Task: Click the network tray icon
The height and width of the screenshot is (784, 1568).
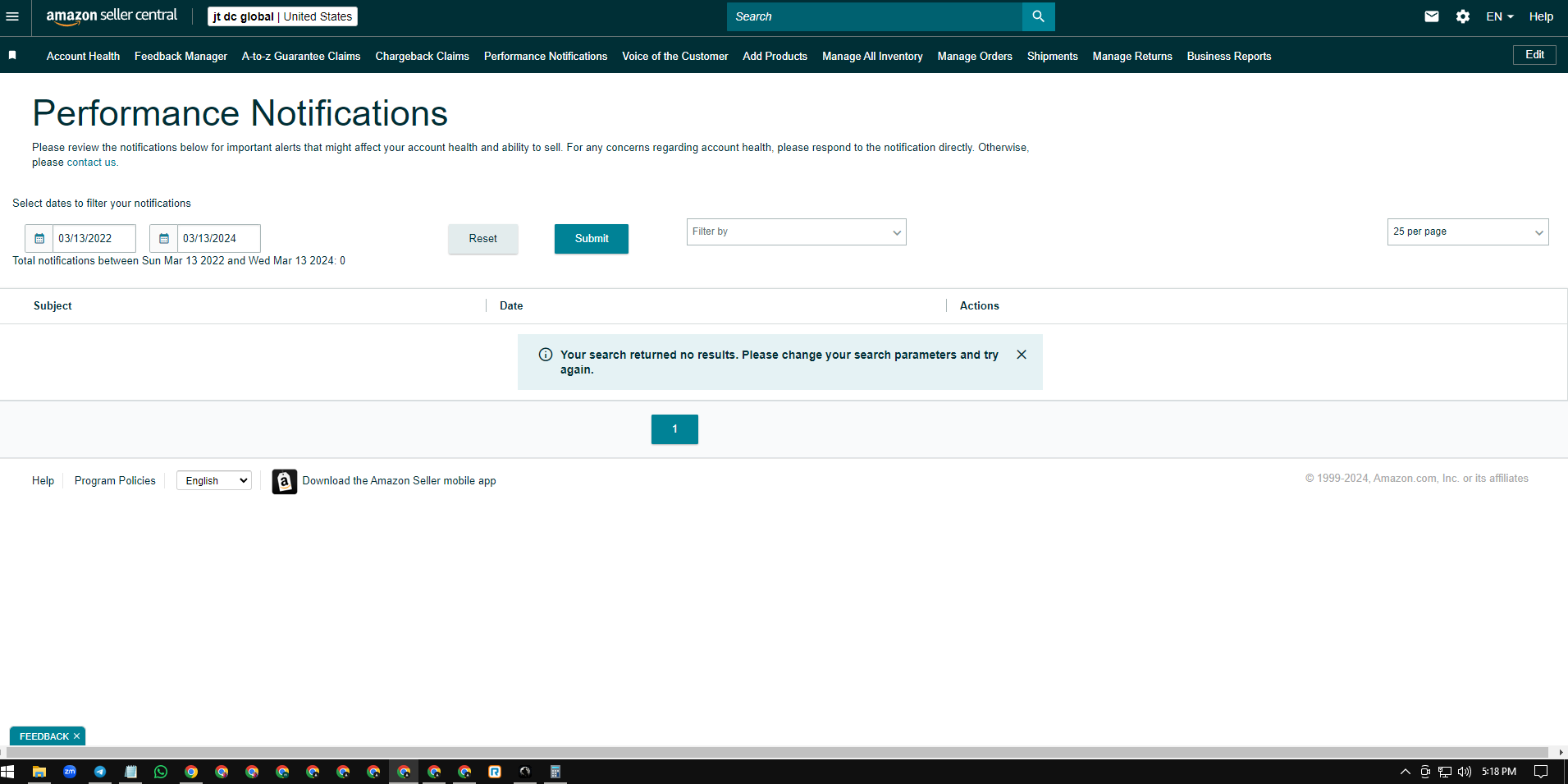Action: coord(1445,772)
